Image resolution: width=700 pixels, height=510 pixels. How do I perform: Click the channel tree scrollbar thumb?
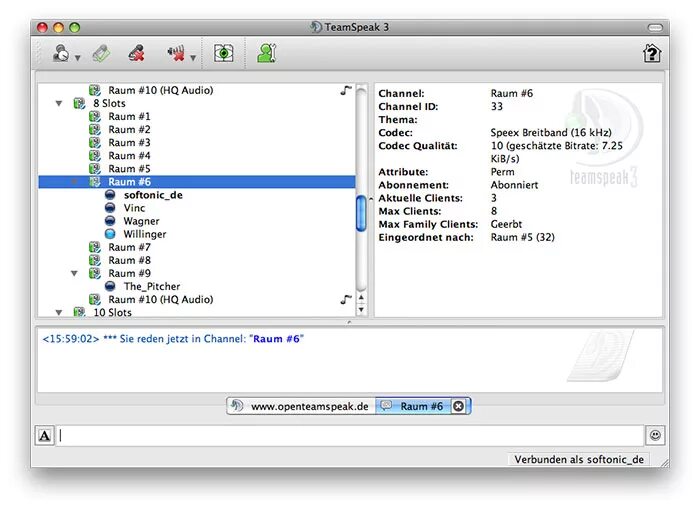(x=361, y=213)
